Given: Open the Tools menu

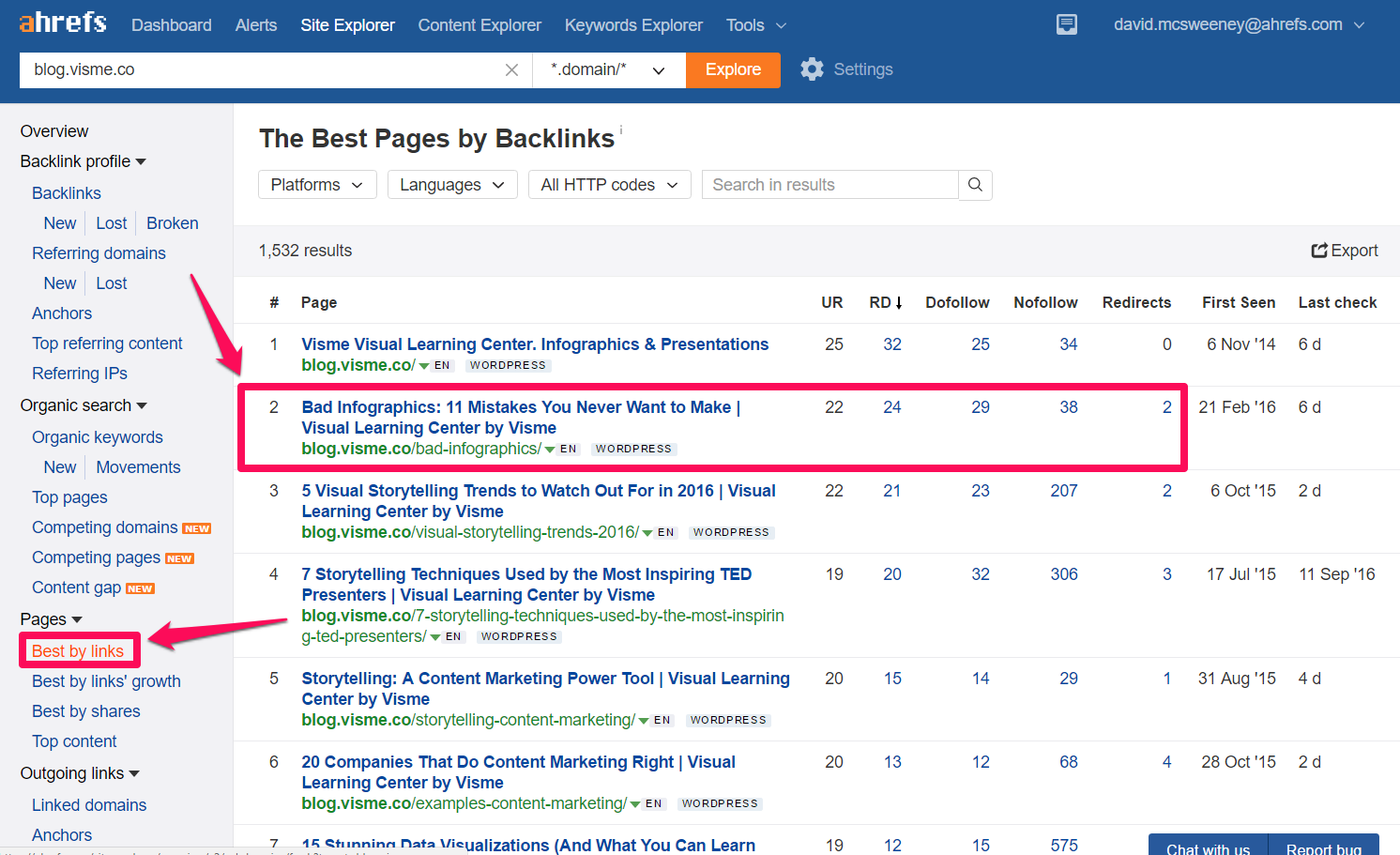Looking at the screenshot, I should [755, 25].
